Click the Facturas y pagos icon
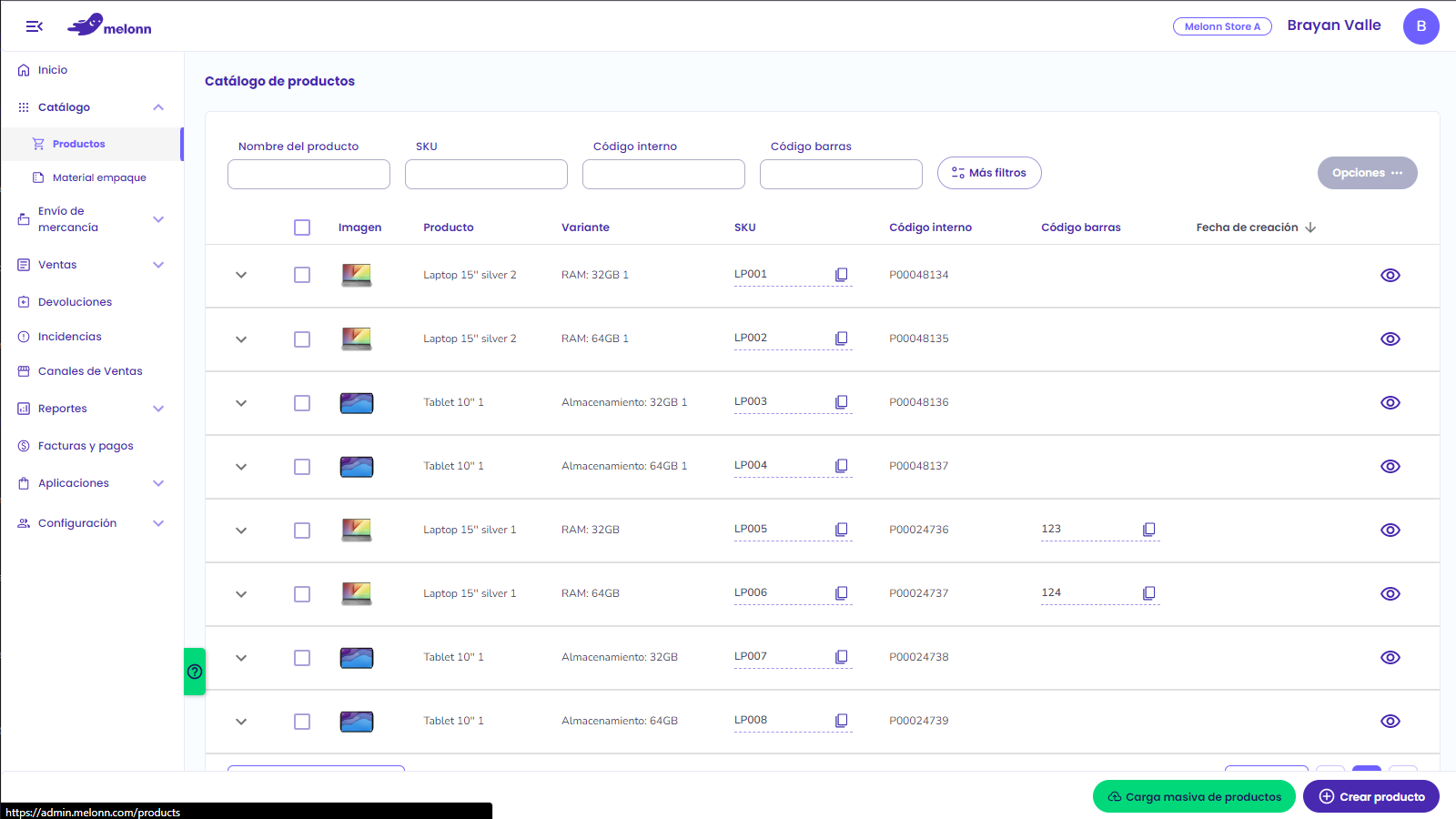 [x=24, y=446]
